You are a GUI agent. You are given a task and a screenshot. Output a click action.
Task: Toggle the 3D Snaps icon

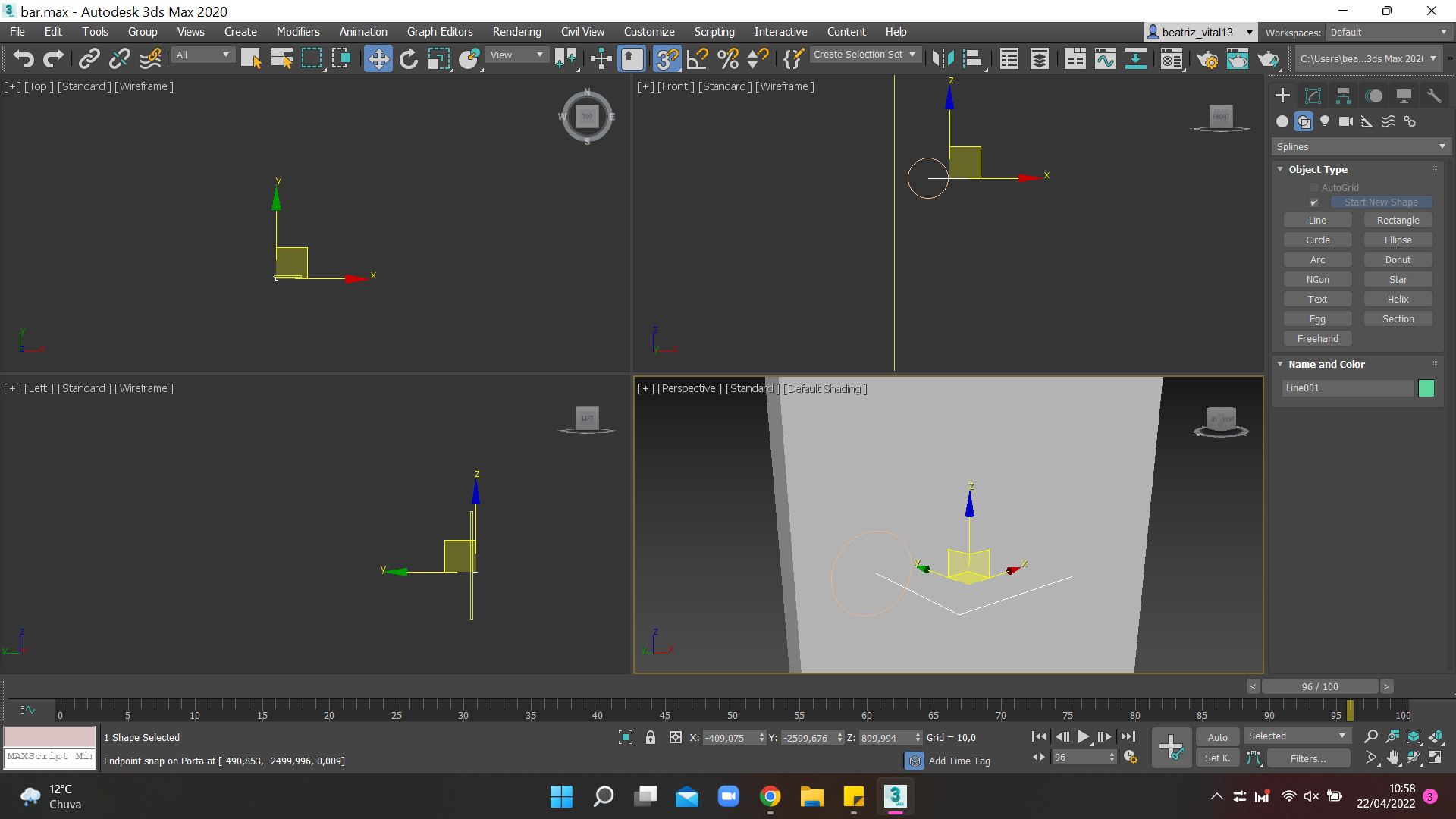667,58
